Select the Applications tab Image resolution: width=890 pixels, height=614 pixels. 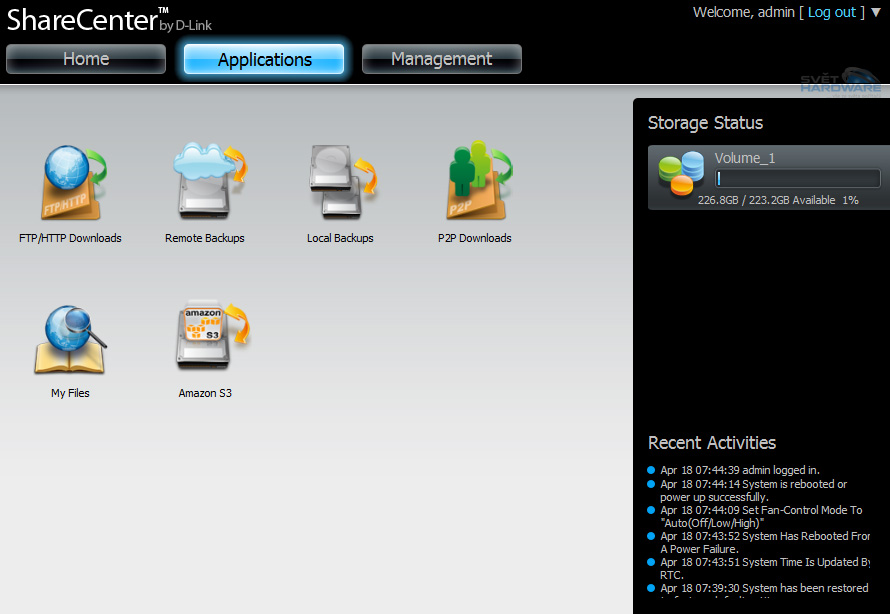coord(264,59)
